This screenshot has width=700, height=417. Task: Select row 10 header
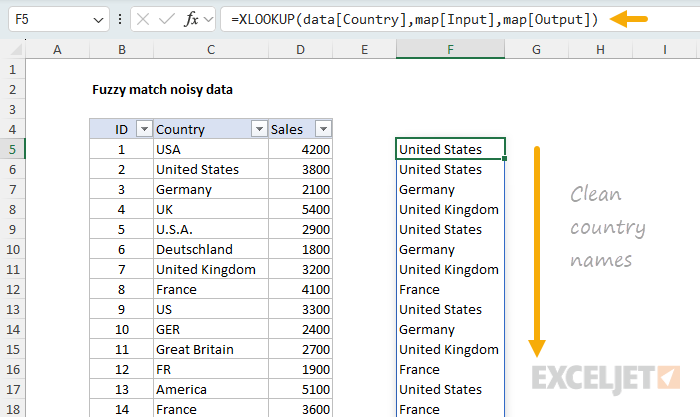coord(12,249)
